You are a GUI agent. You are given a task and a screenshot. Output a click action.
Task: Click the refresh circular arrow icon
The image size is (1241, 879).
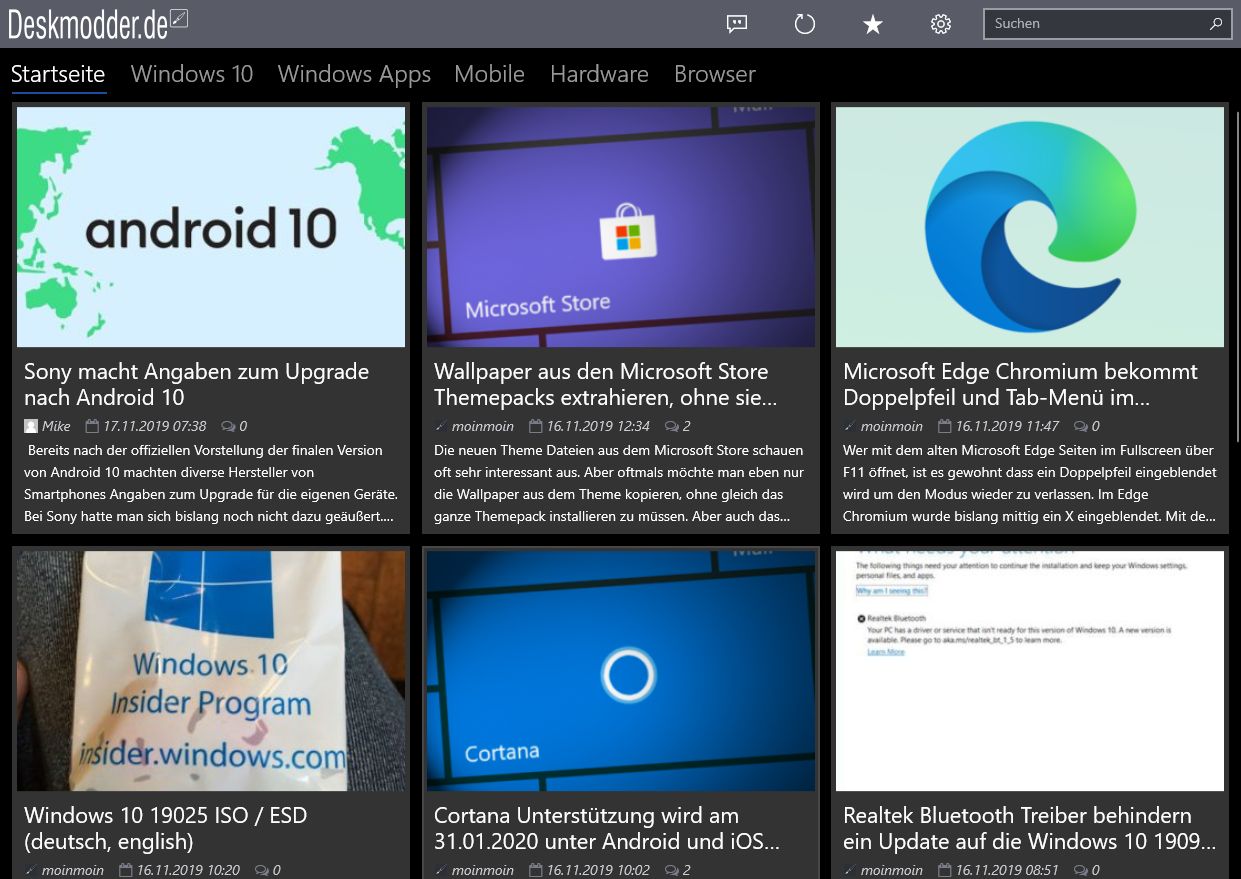click(x=805, y=24)
